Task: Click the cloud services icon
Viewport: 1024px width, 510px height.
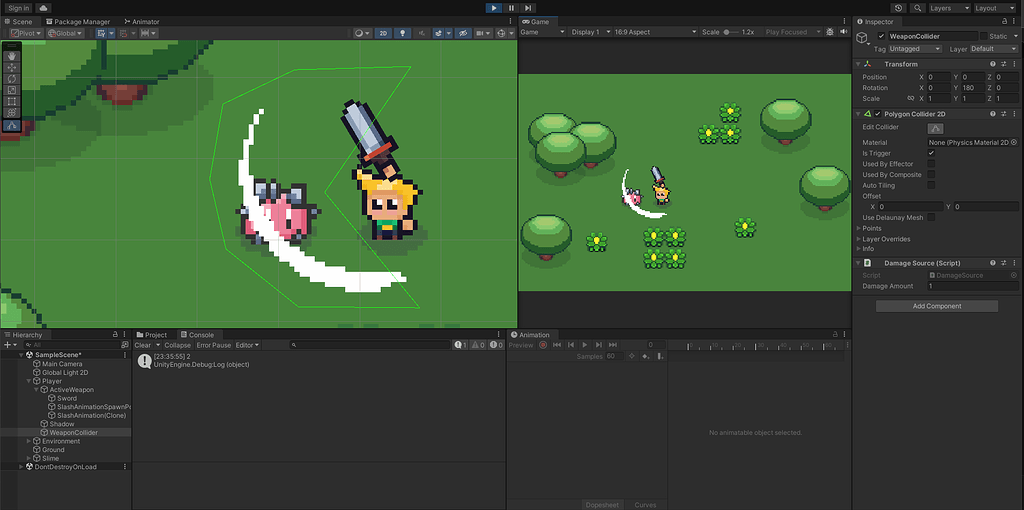Action: [x=44, y=8]
